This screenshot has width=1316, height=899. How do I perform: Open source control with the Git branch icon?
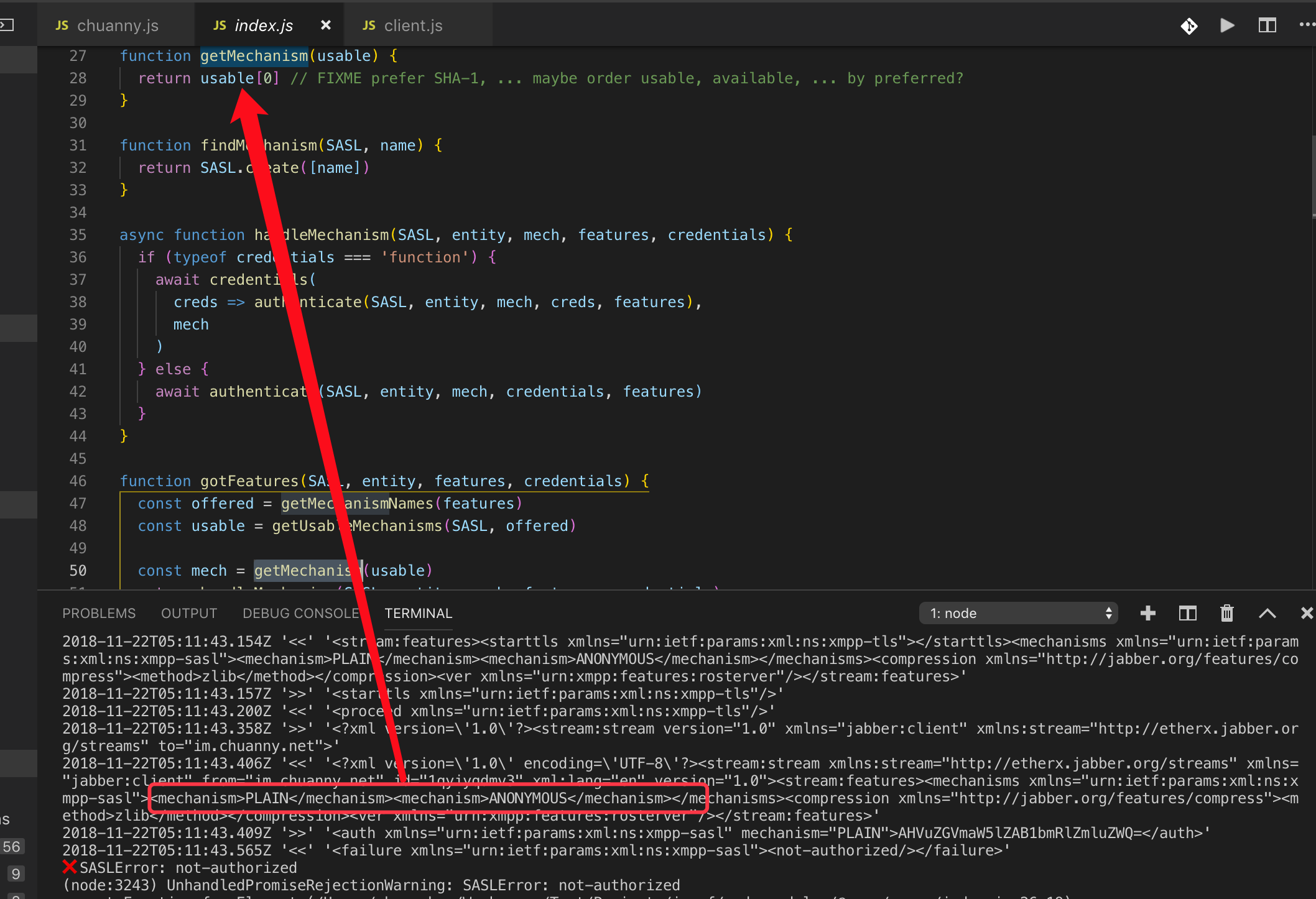(x=1189, y=25)
